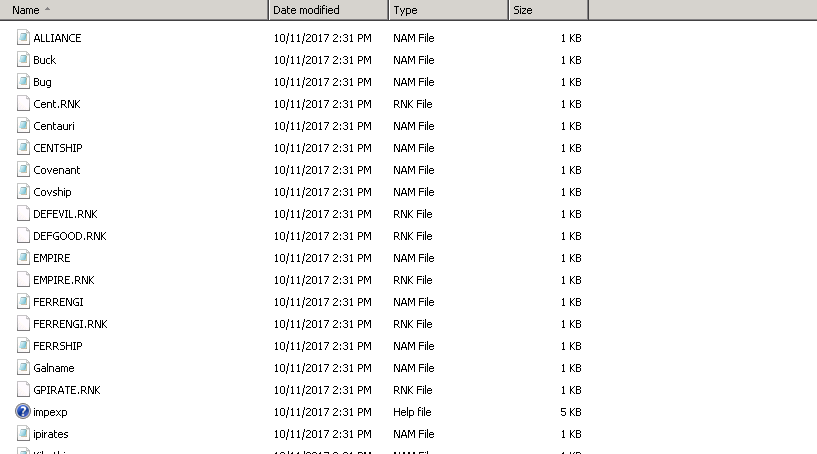
Task: Click the DEFEVIL.RNK file icon
Action: coord(23,214)
